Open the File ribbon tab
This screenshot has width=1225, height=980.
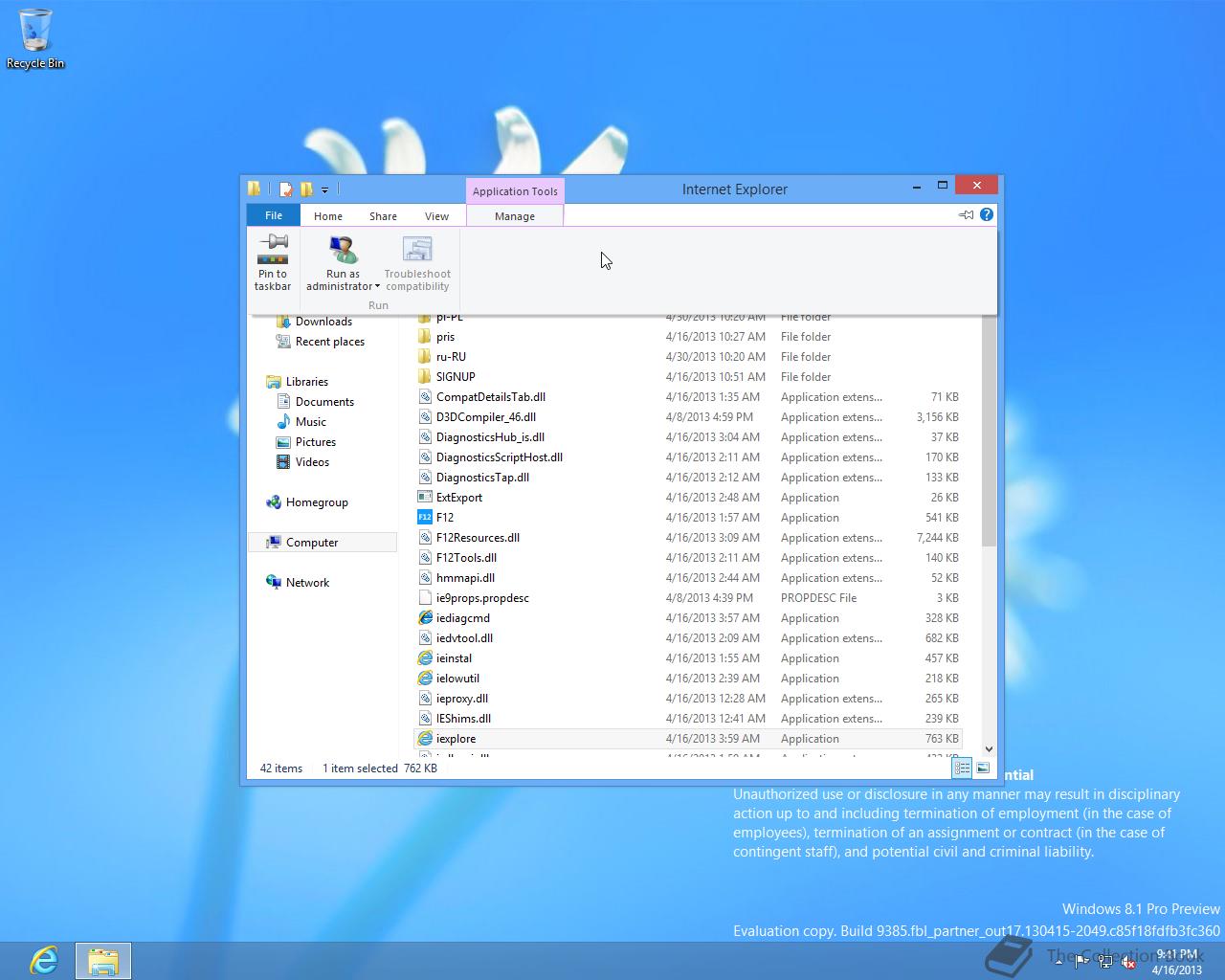click(274, 215)
